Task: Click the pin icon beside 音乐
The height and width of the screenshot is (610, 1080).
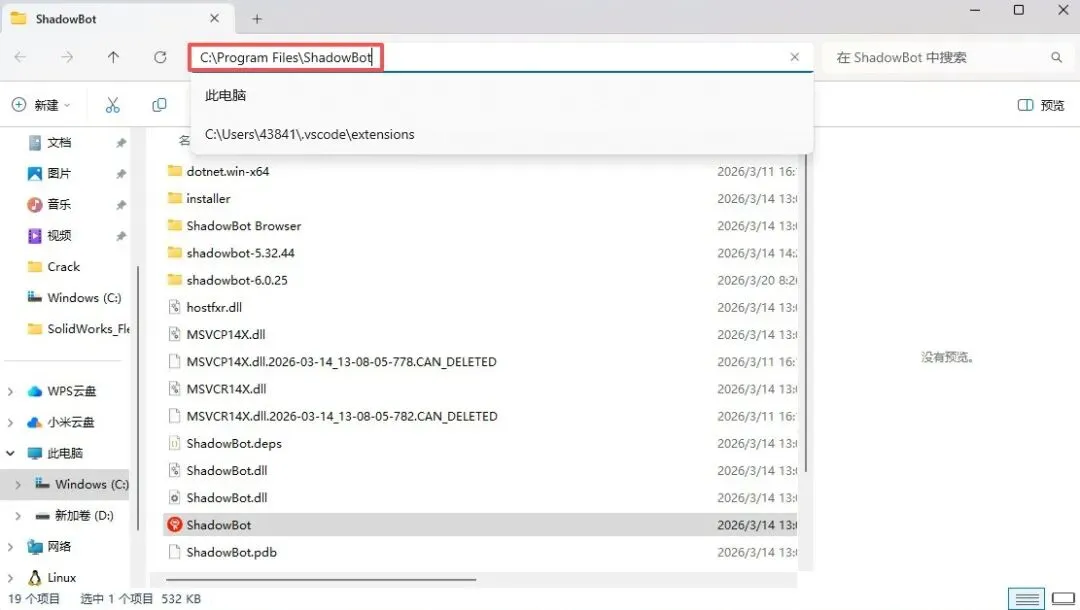Action: (x=121, y=204)
